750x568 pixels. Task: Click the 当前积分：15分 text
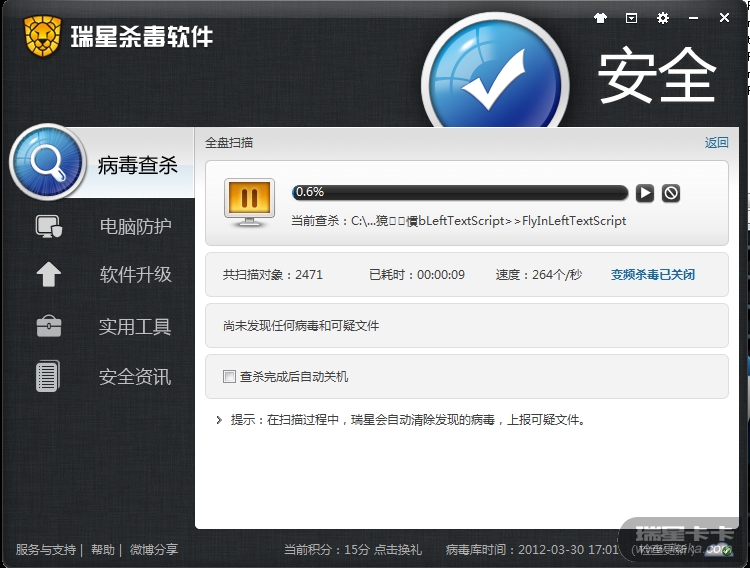(327, 549)
